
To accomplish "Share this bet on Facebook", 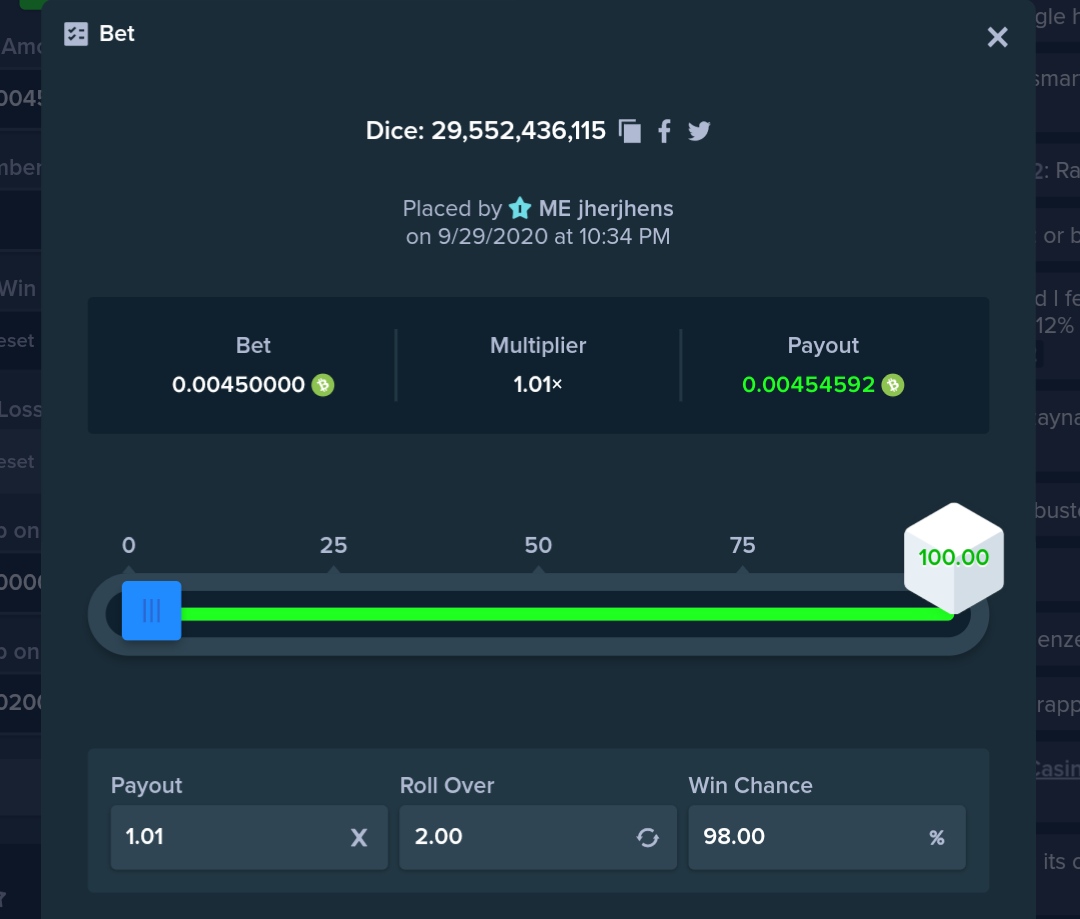I will tap(664, 130).
